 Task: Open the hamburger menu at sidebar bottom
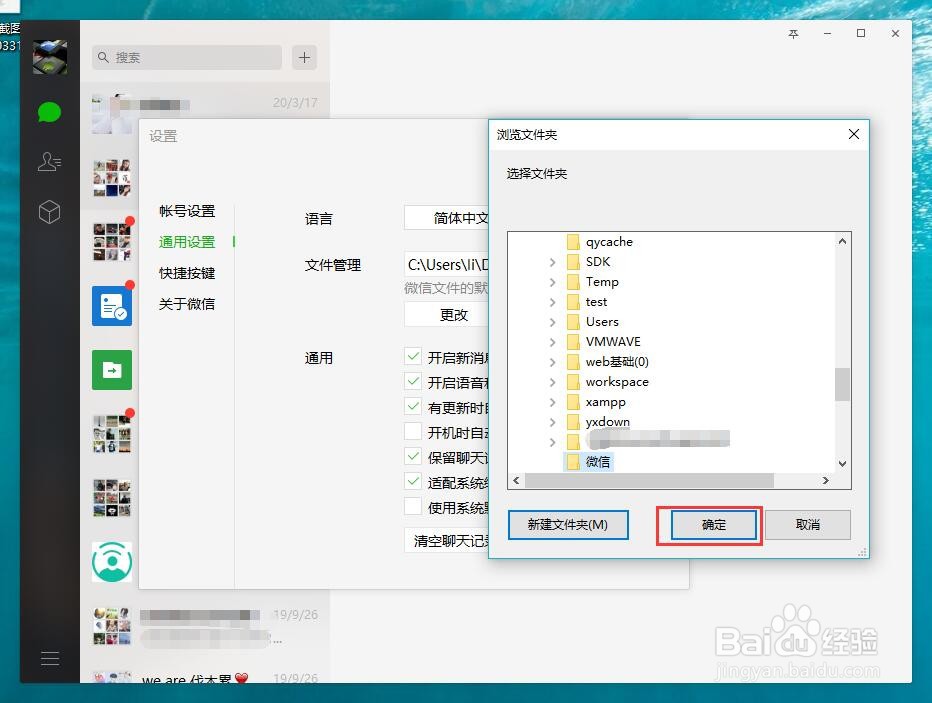(49, 658)
